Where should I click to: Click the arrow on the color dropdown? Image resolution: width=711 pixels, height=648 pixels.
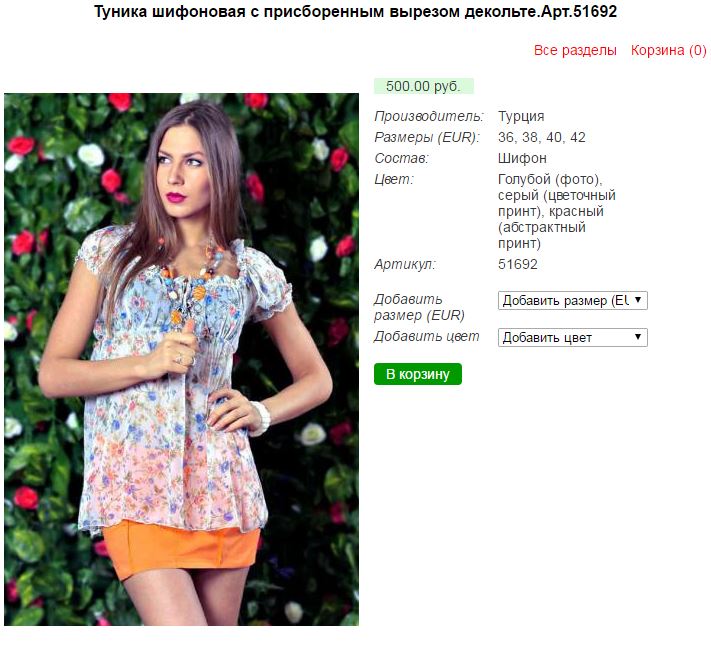tap(638, 336)
